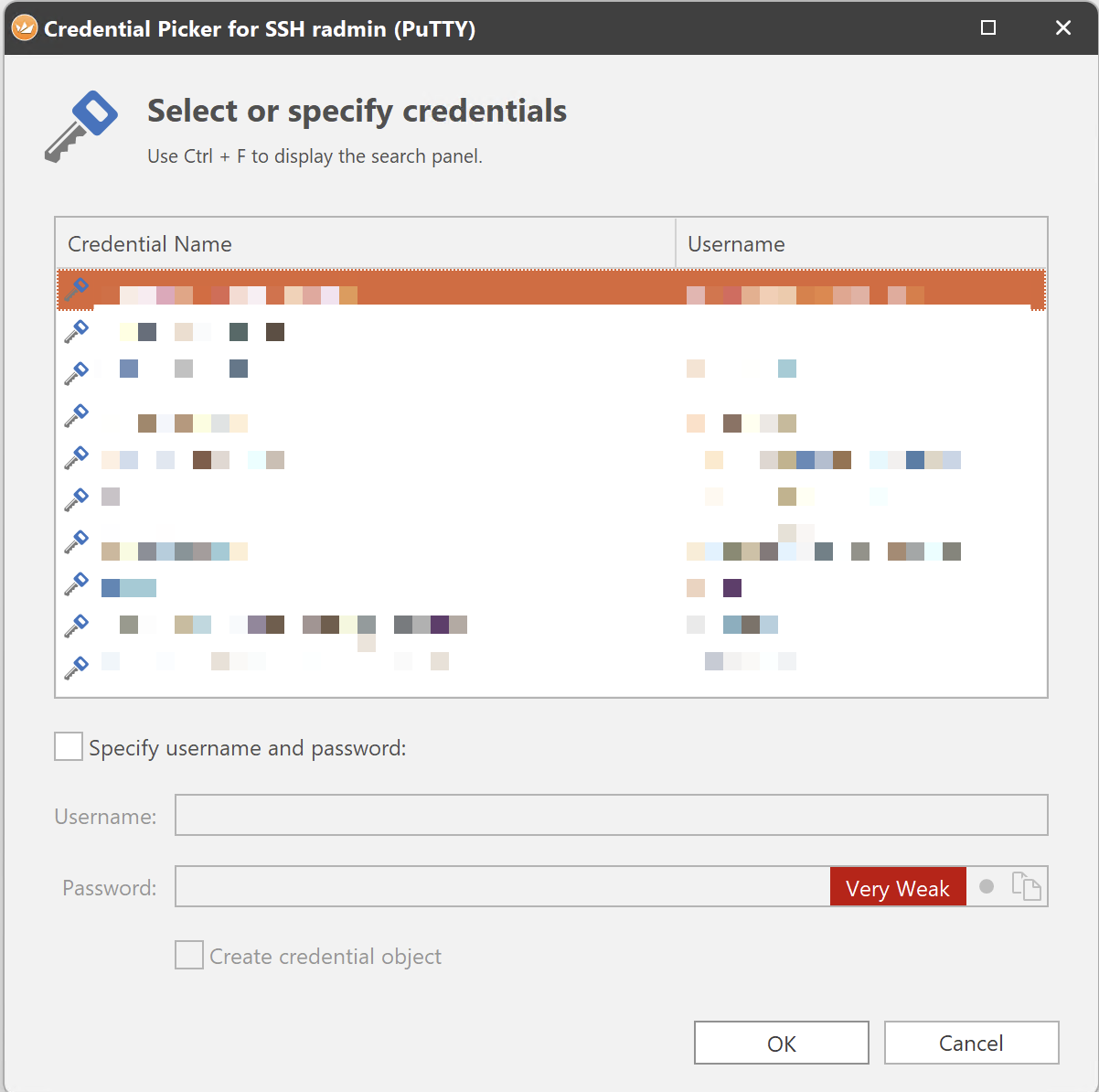
Task: Choose the last credential's key icon in list
Action: tap(77, 668)
